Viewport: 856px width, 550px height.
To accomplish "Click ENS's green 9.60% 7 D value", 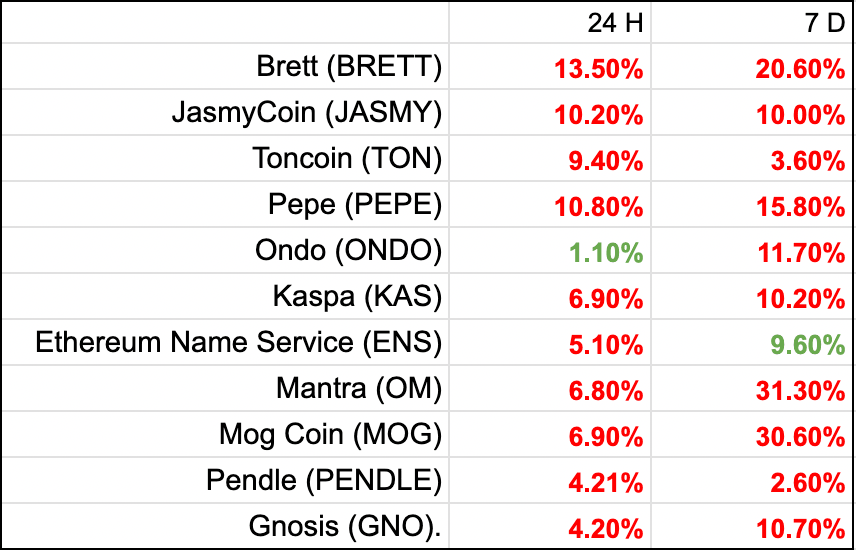I will [809, 344].
